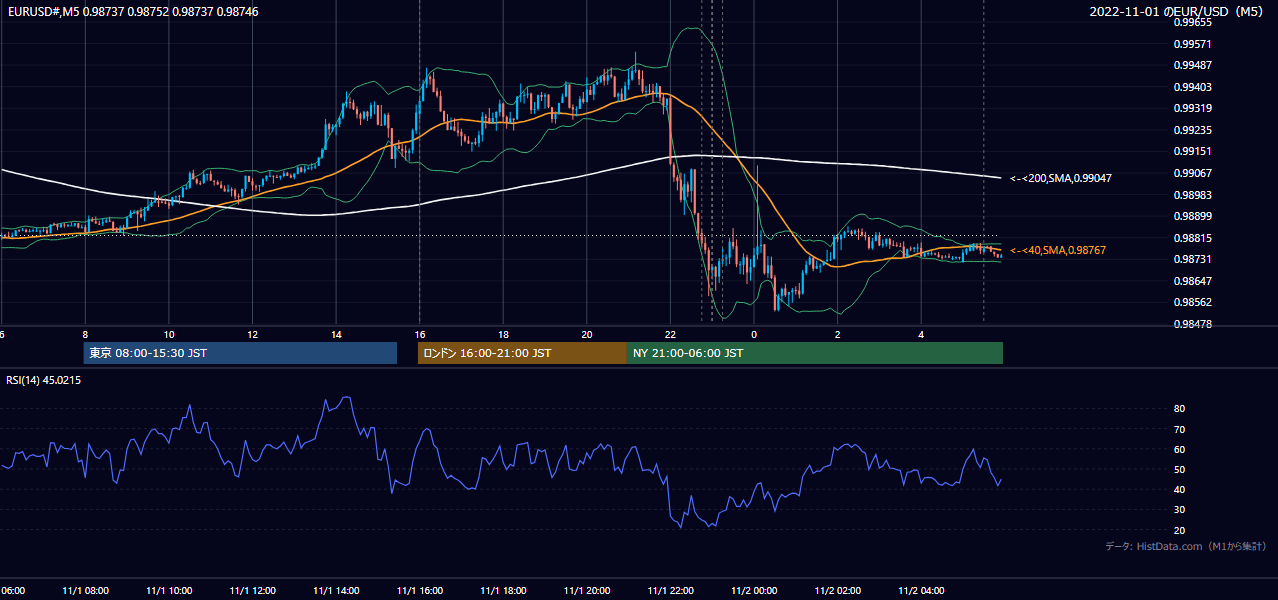Click bottom time label 11/1 20:00

tap(587, 591)
